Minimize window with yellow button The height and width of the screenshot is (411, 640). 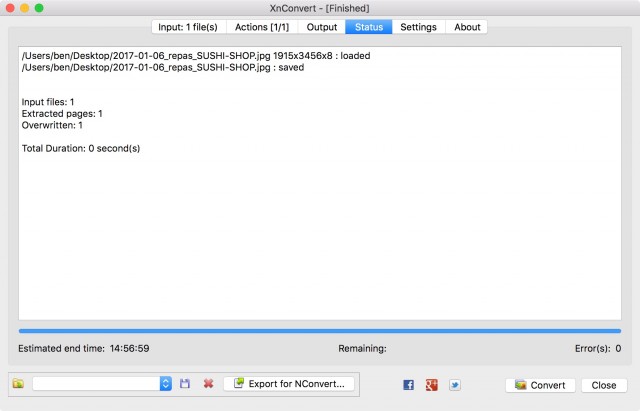pos(24,8)
